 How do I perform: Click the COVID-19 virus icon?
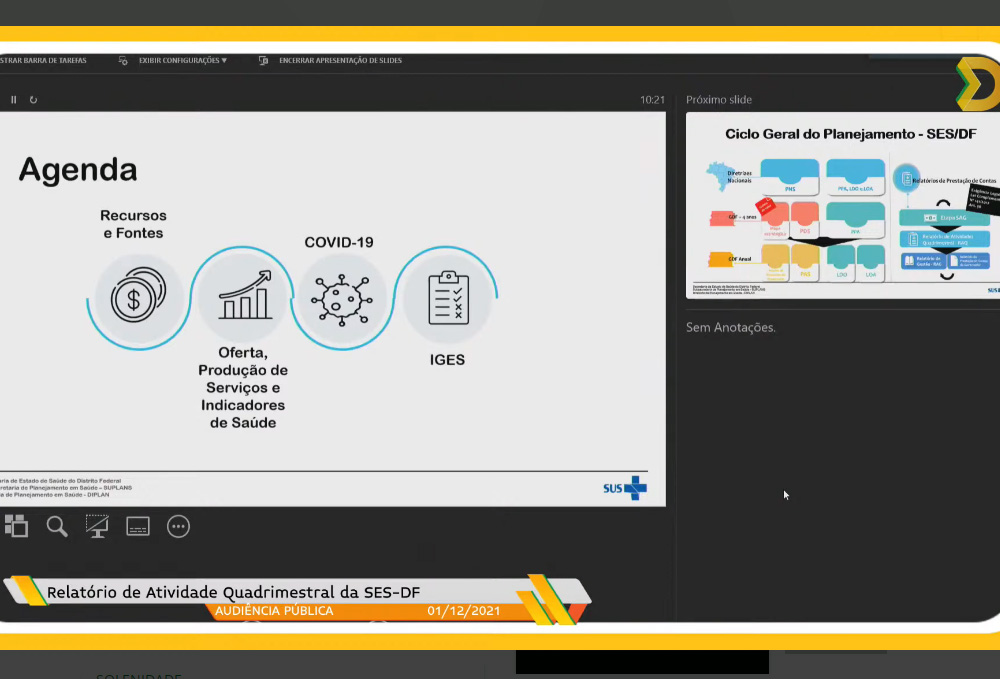pyautogui.click(x=341, y=298)
